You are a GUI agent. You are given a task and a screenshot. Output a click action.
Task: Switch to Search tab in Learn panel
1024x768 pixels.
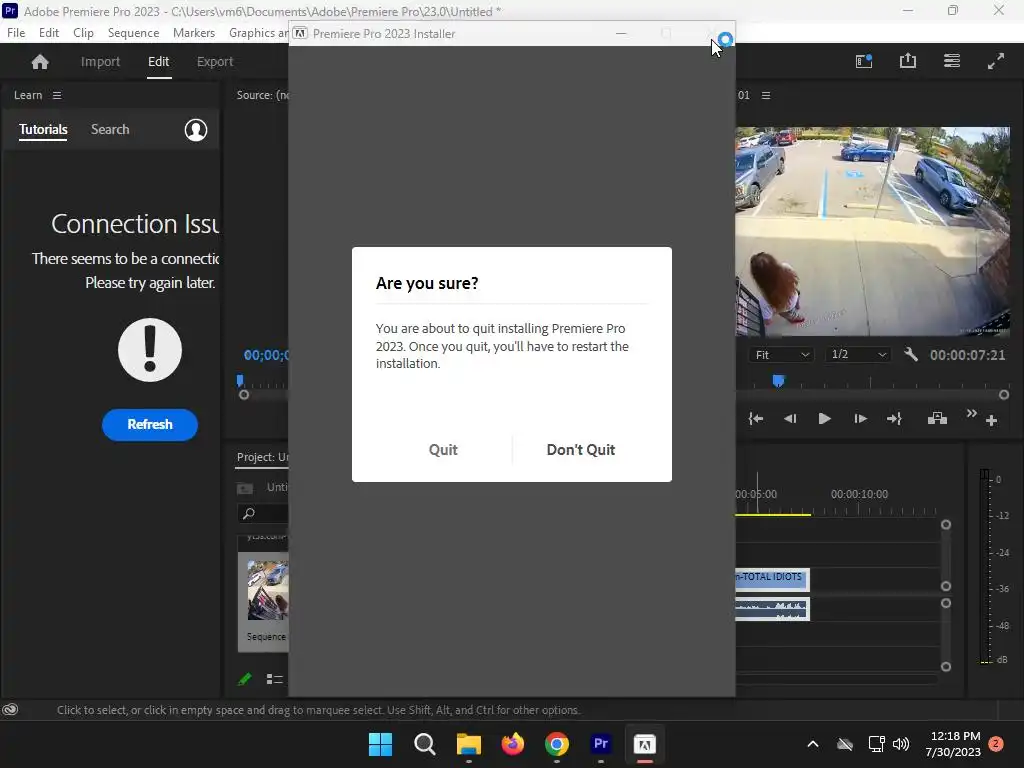(x=110, y=129)
